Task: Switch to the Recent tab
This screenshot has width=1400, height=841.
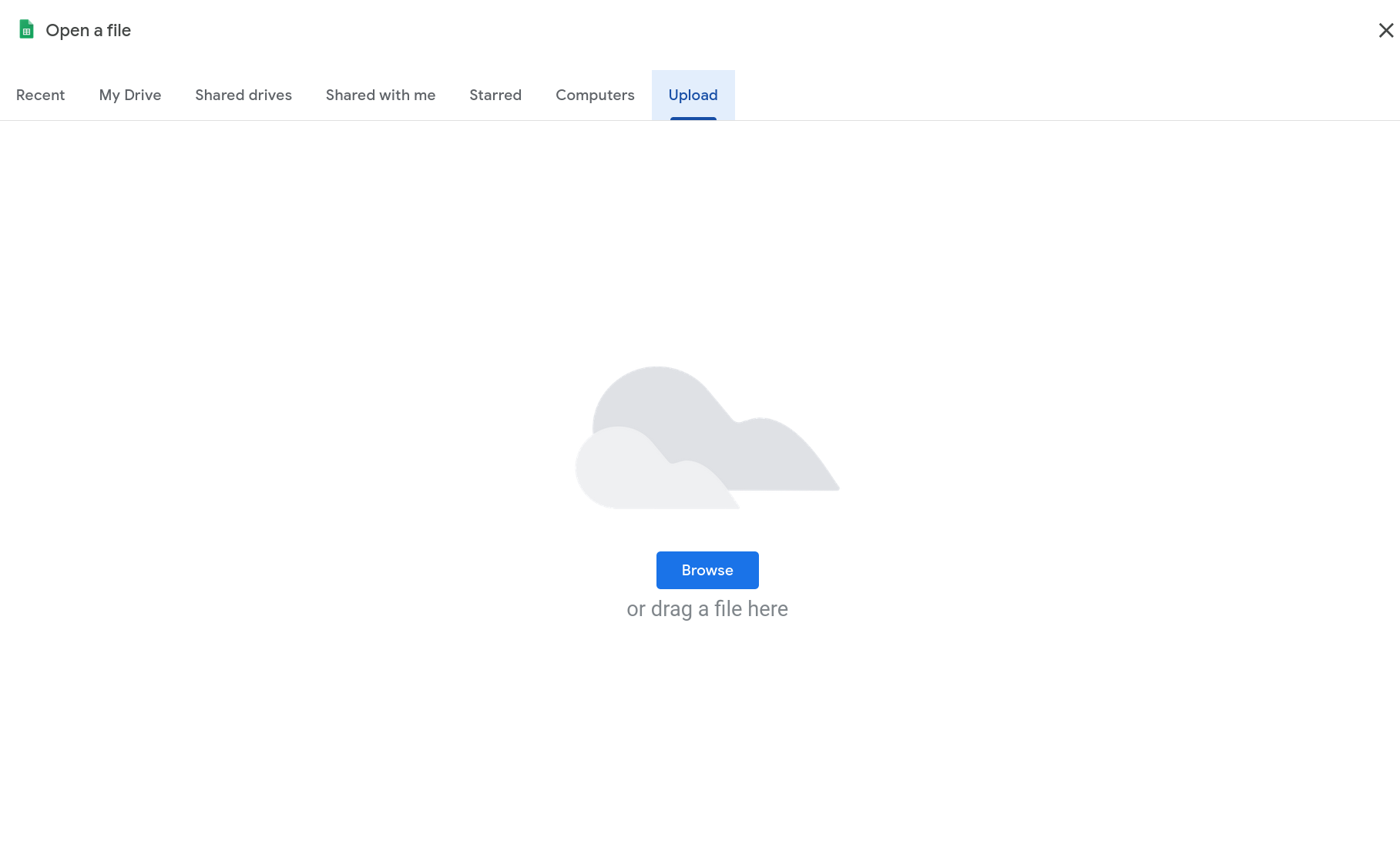Action: [x=40, y=95]
